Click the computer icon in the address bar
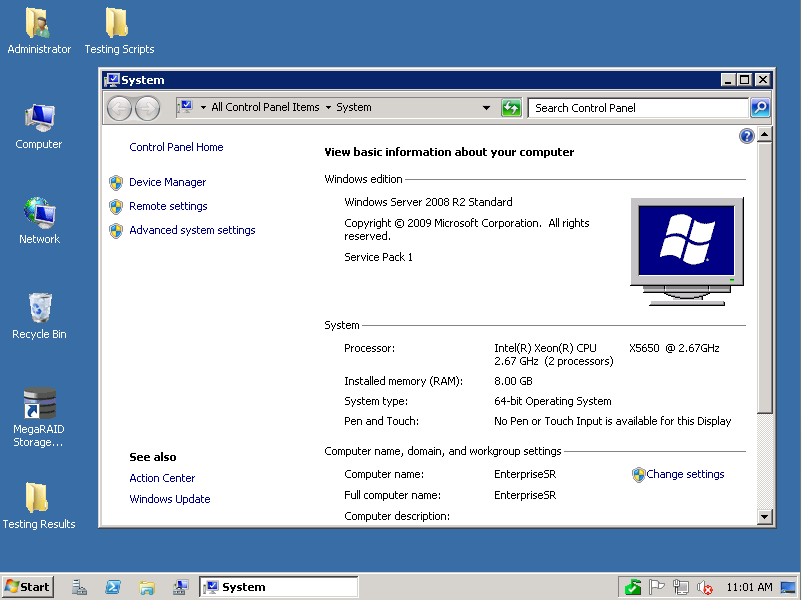The width and height of the screenshot is (802, 600). coord(186,107)
